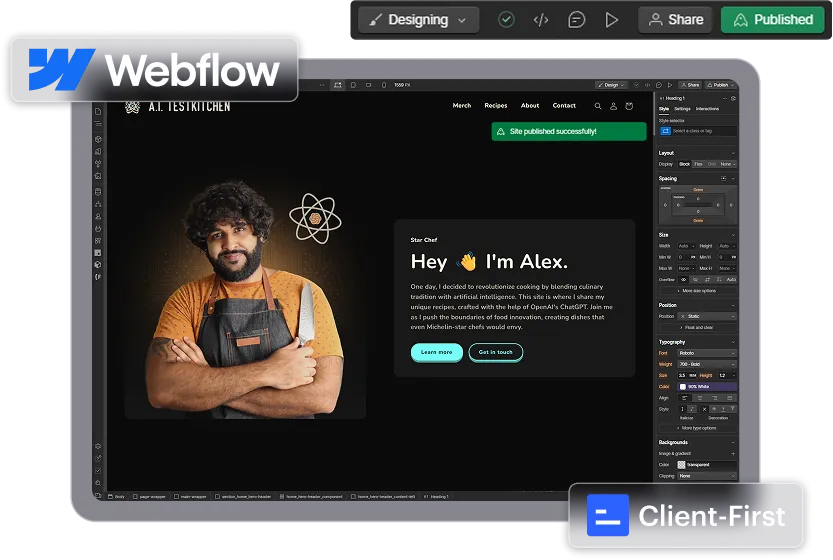
Task: Open the Components cube icon in sidebar
Action: point(98,139)
